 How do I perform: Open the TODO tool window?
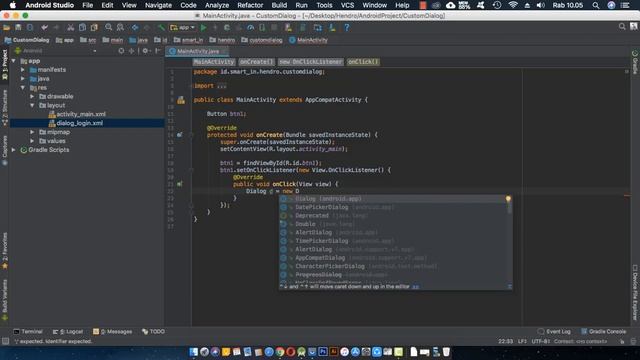(x=153, y=331)
